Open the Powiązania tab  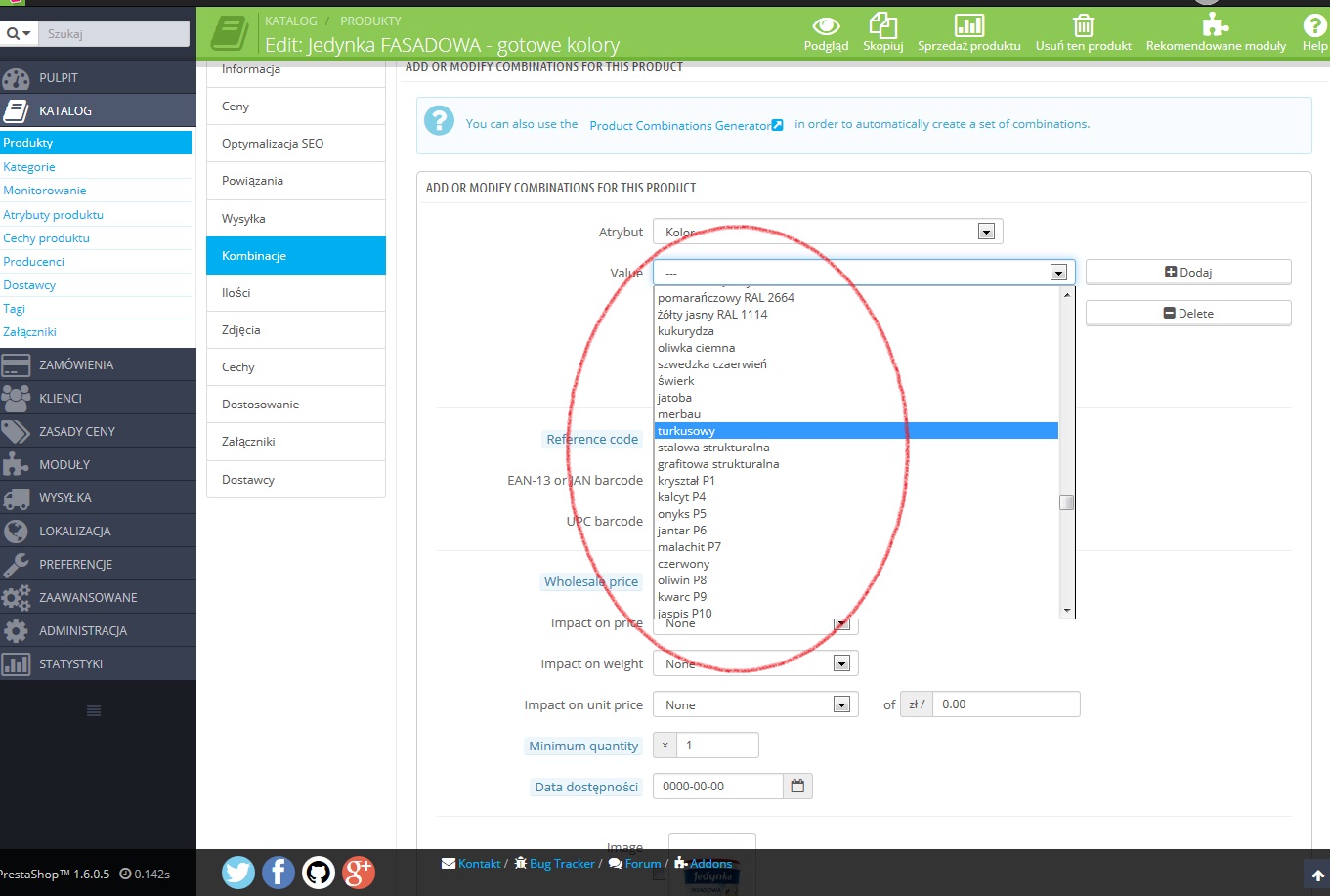click(296, 181)
